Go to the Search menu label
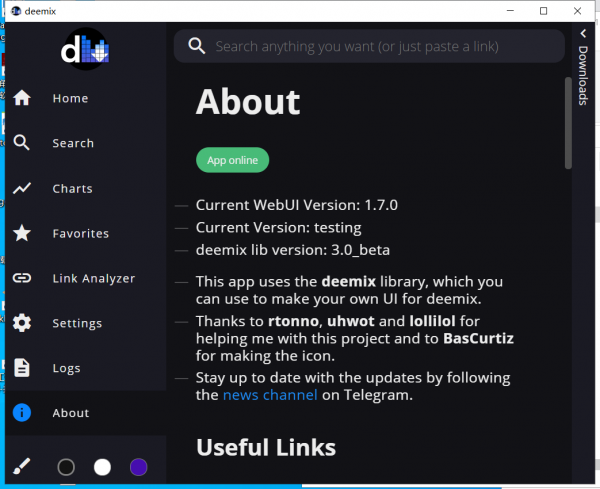 (73, 143)
